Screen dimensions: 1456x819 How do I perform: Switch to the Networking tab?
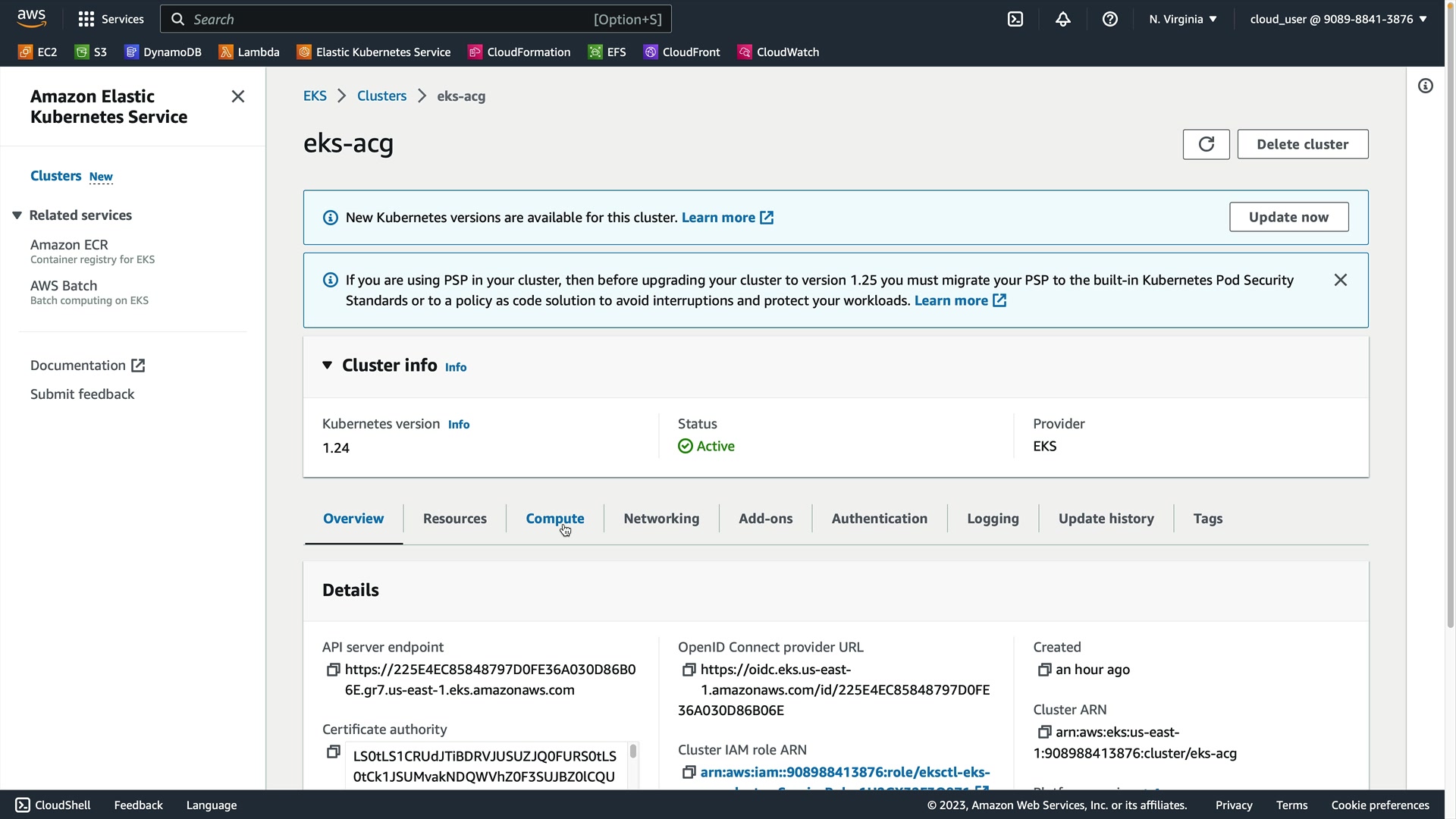click(661, 519)
